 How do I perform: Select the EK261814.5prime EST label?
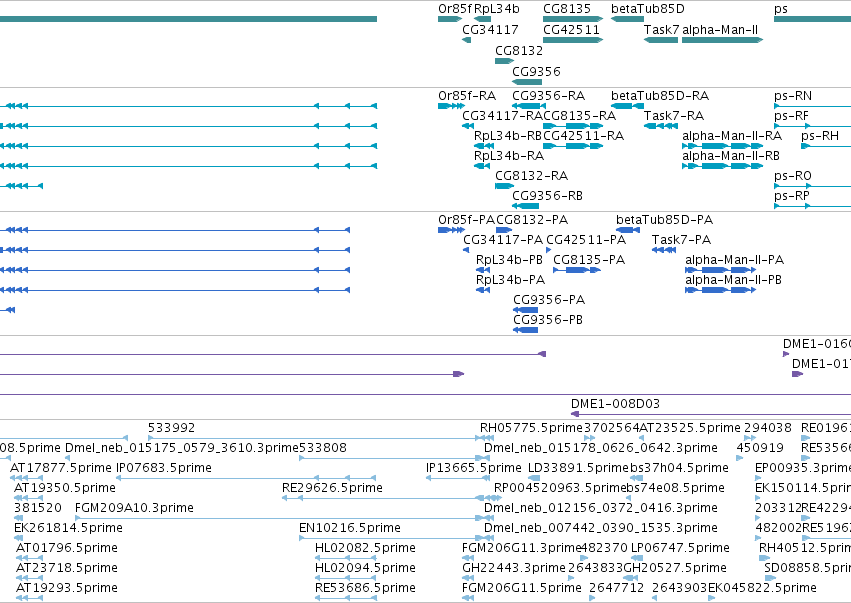click(x=68, y=528)
